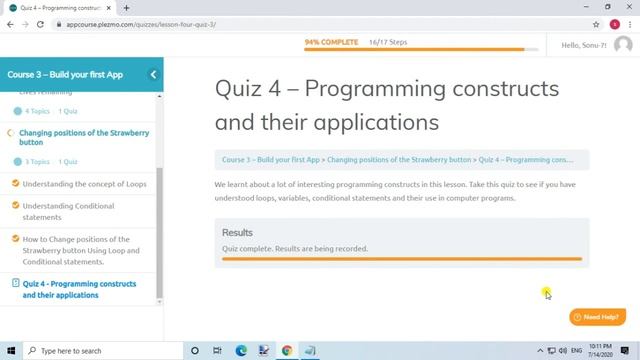640x360 pixels.
Task: Bookmark this page with star icon
Action: coord(596,24)
